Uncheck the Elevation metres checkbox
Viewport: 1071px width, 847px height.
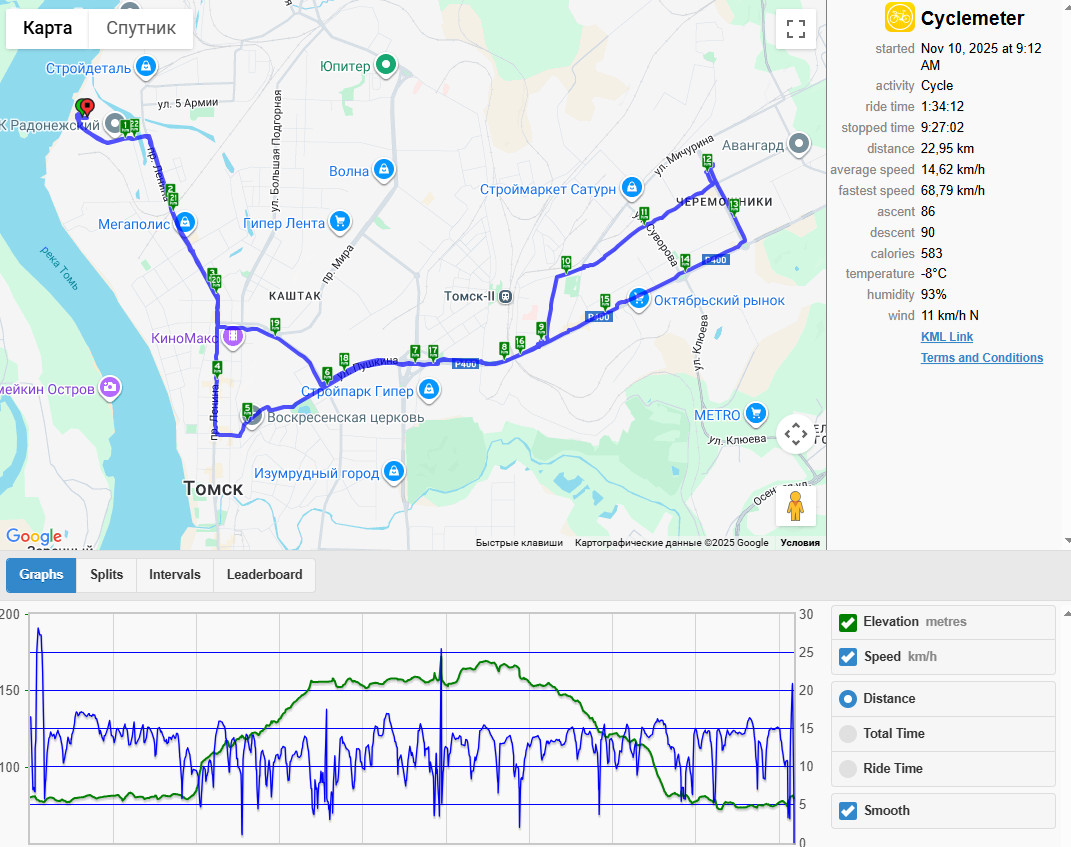[848, 622]
